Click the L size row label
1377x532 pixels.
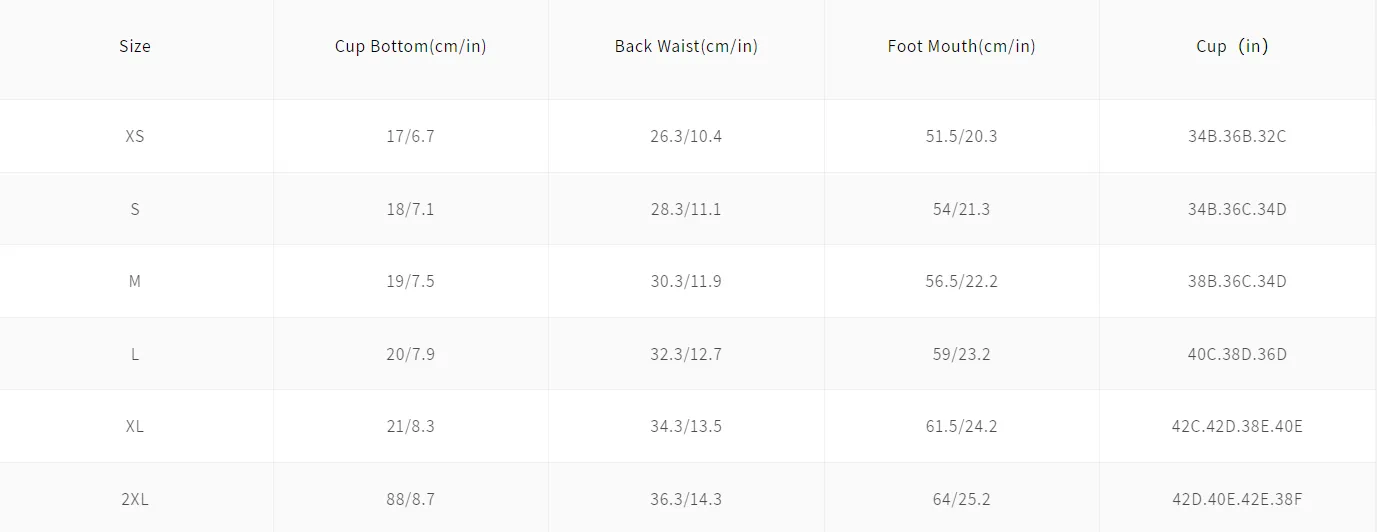tap(135, 354)
